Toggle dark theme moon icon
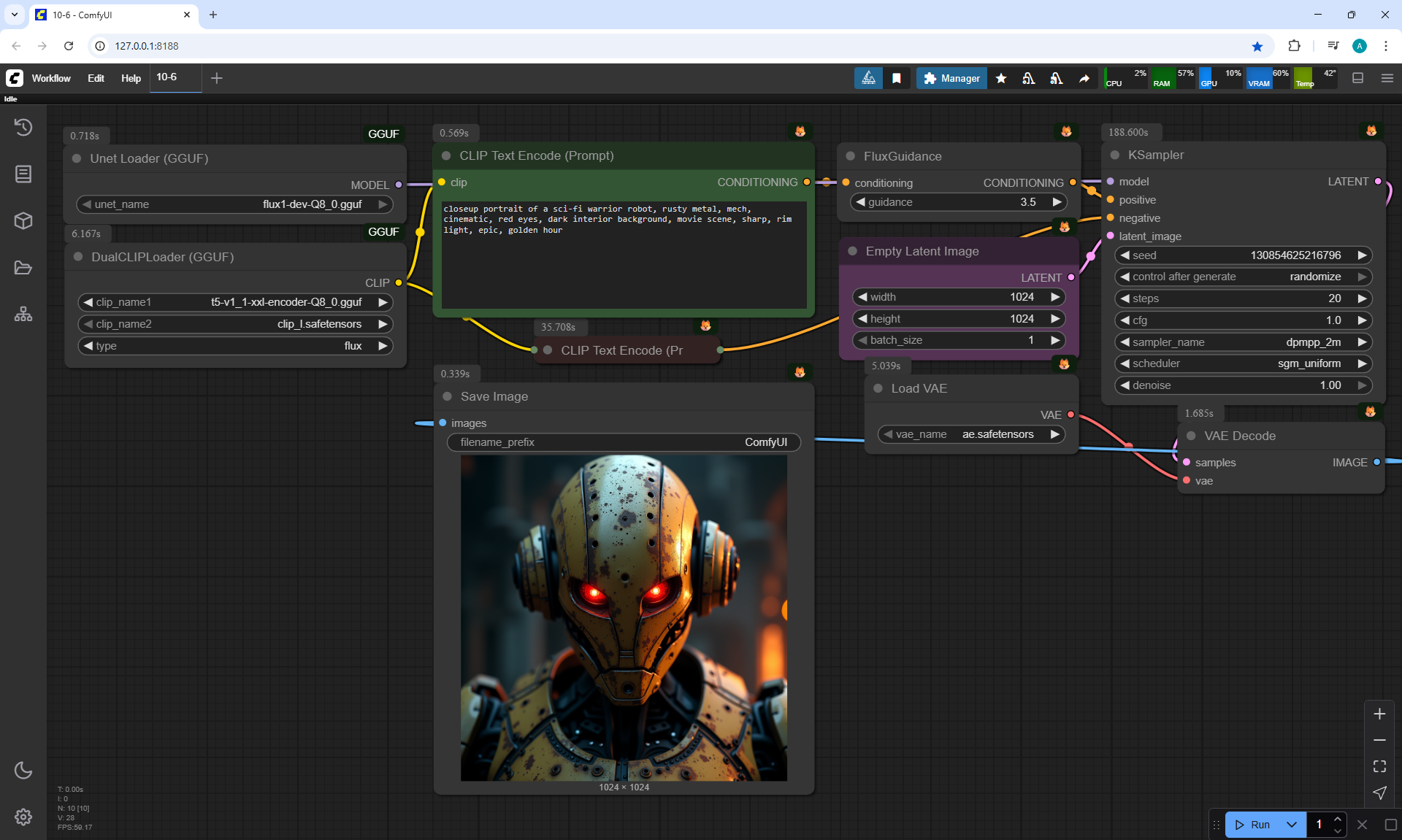 tap(23, 770)
